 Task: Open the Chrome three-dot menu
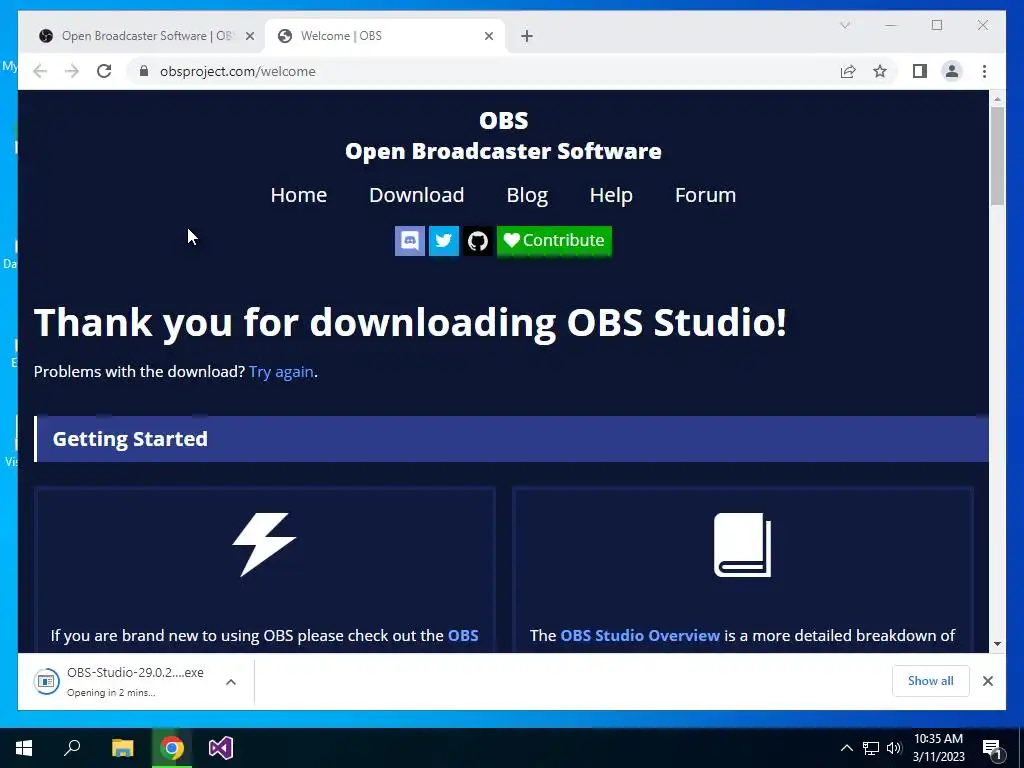[984, 71]
